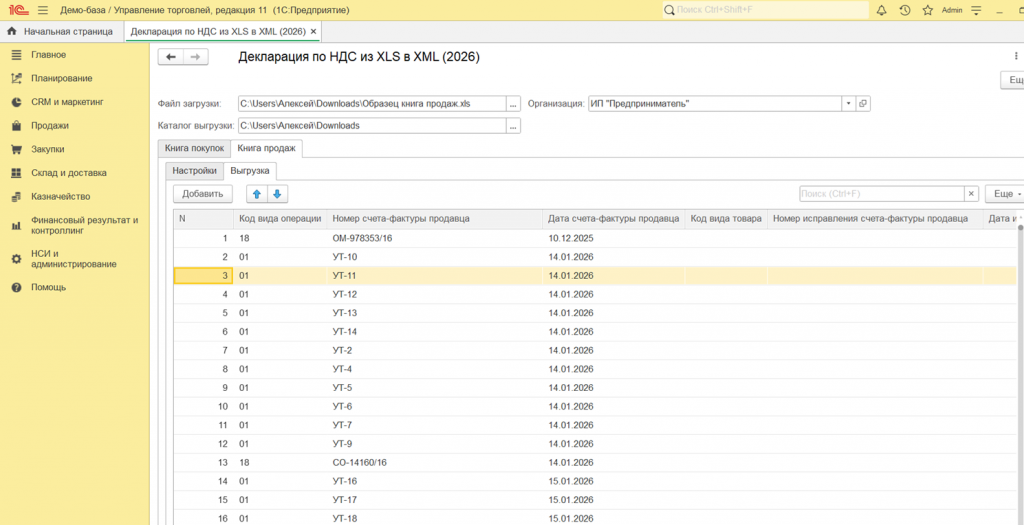This screenshot has height=525, width=1024.
Task: Click the table search field Поиск (Ctrl+F)
Action: coord(882,194)
